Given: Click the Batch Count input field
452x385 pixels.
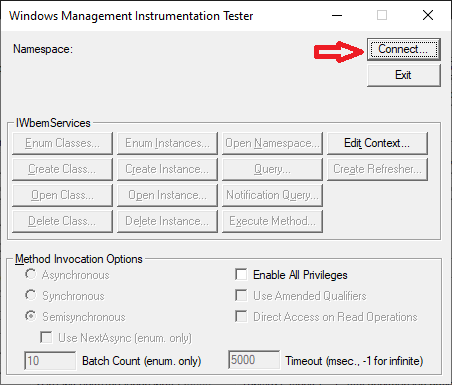Looking at the screenshot, I should [x=50, y=361].
